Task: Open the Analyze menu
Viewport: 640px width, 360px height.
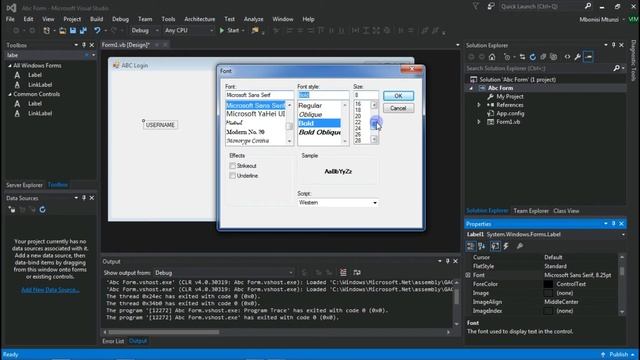Action: pos(253,19)
